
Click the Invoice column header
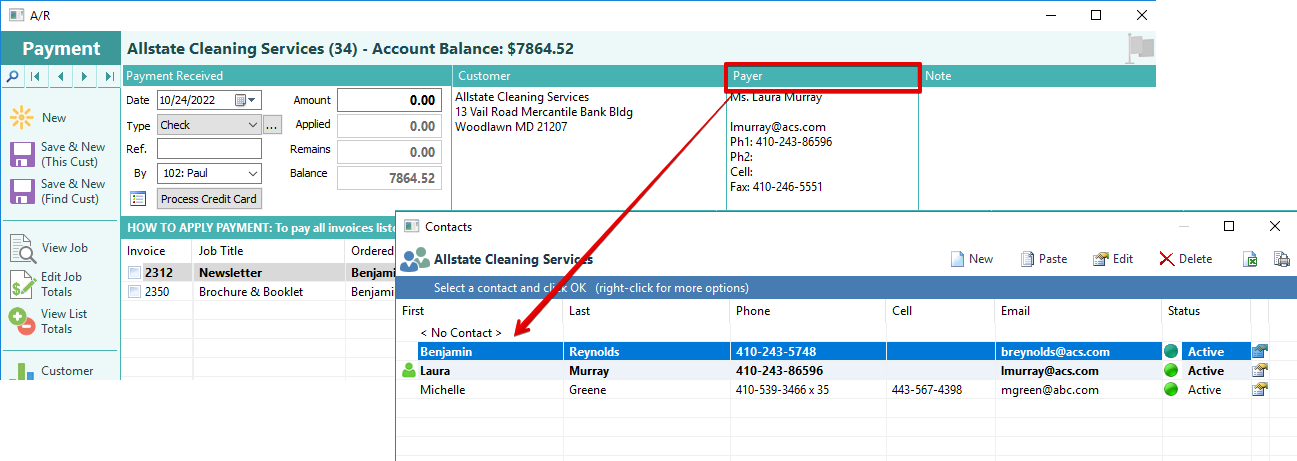[156, 251]
